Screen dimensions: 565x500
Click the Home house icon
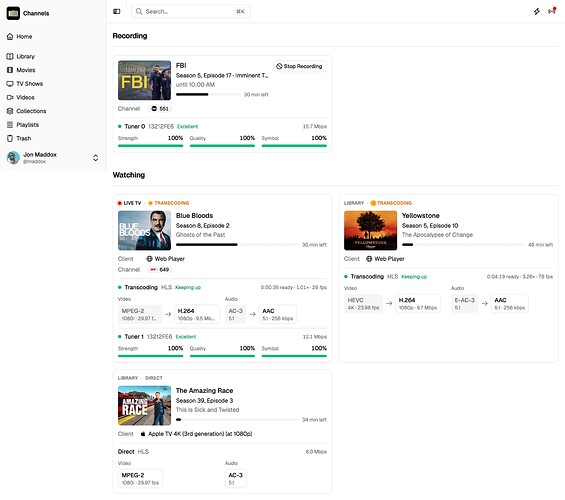point(10,36)
